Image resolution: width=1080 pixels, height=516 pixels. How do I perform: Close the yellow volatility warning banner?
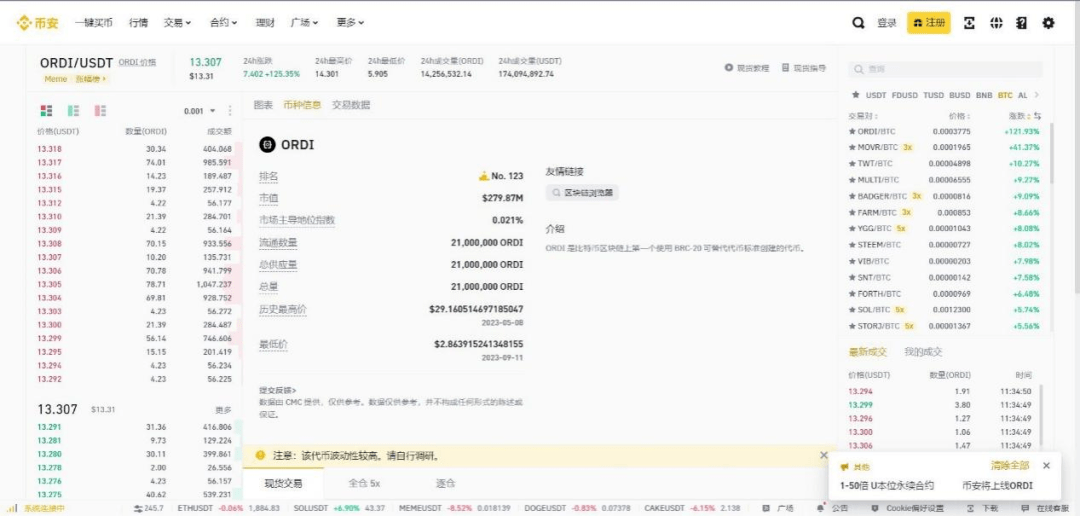[824, 455]
